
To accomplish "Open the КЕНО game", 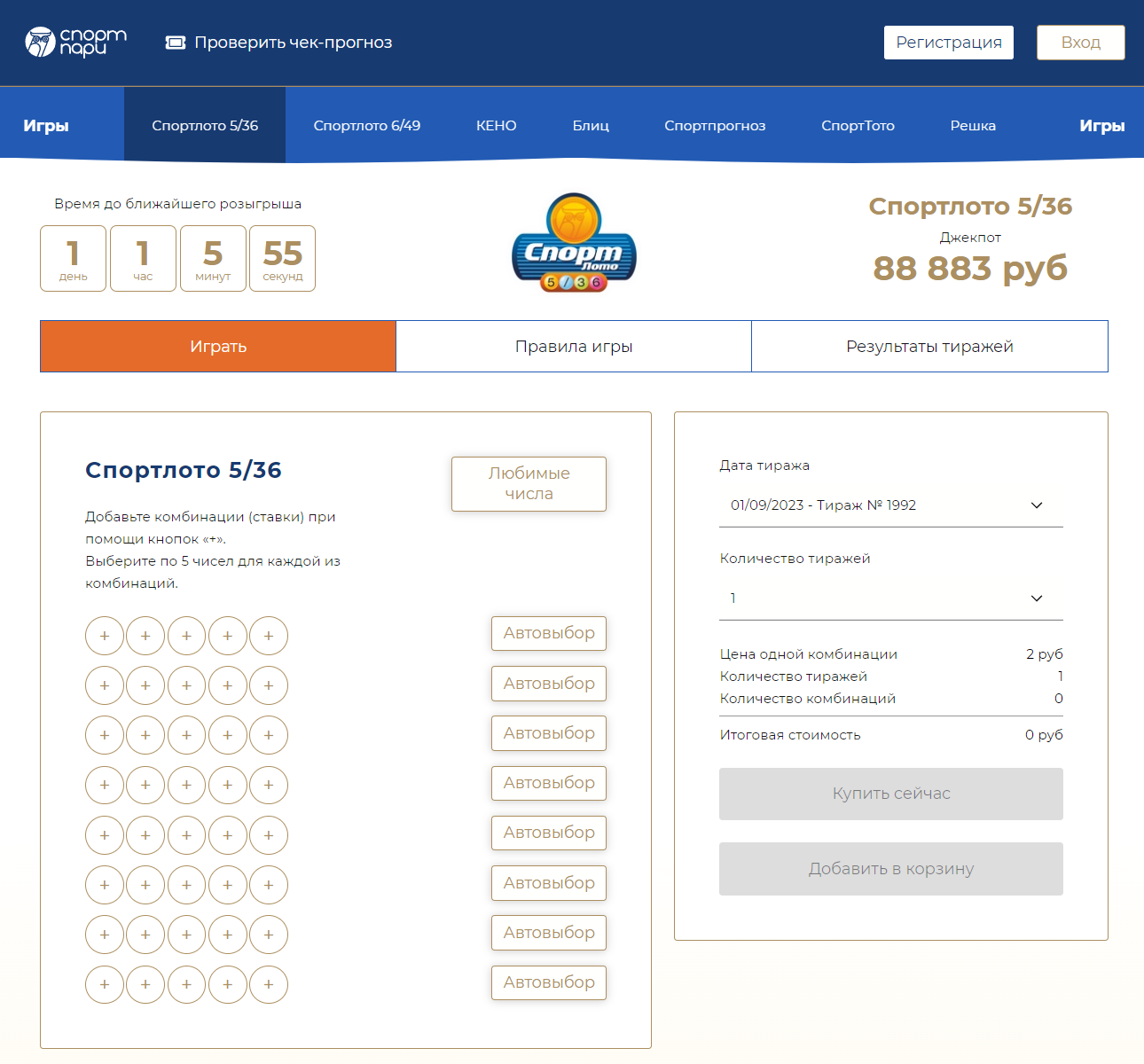I will click(497, 125).
